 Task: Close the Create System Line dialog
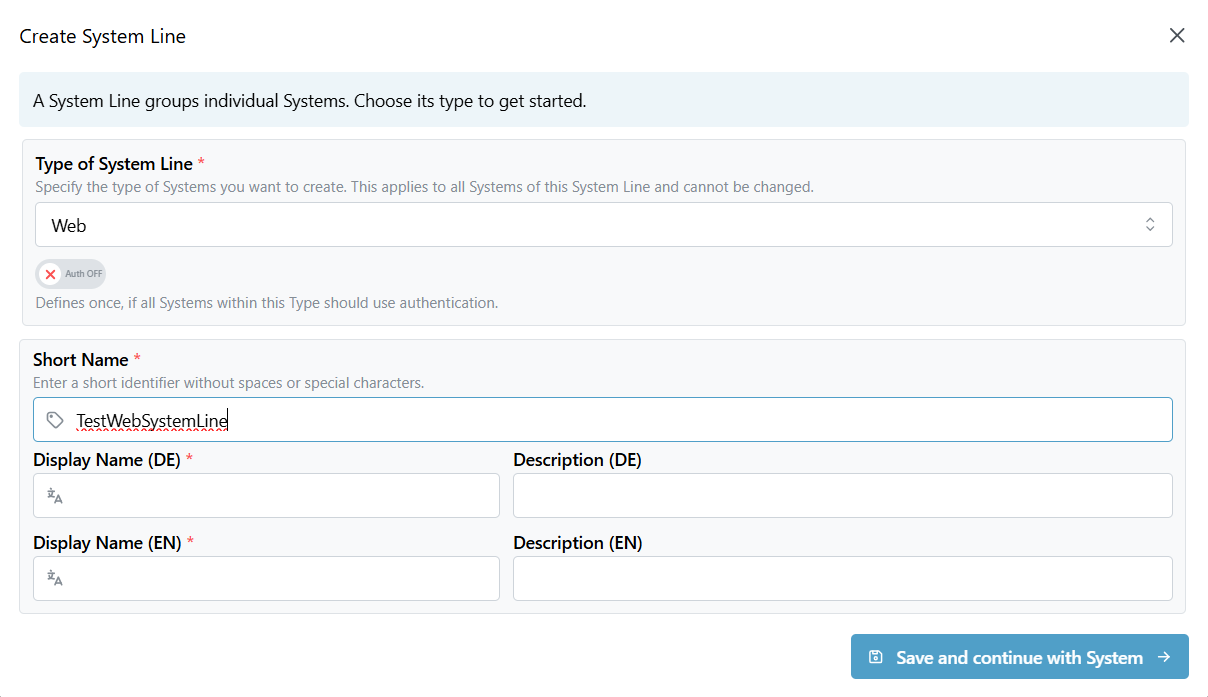(1177, 36)
